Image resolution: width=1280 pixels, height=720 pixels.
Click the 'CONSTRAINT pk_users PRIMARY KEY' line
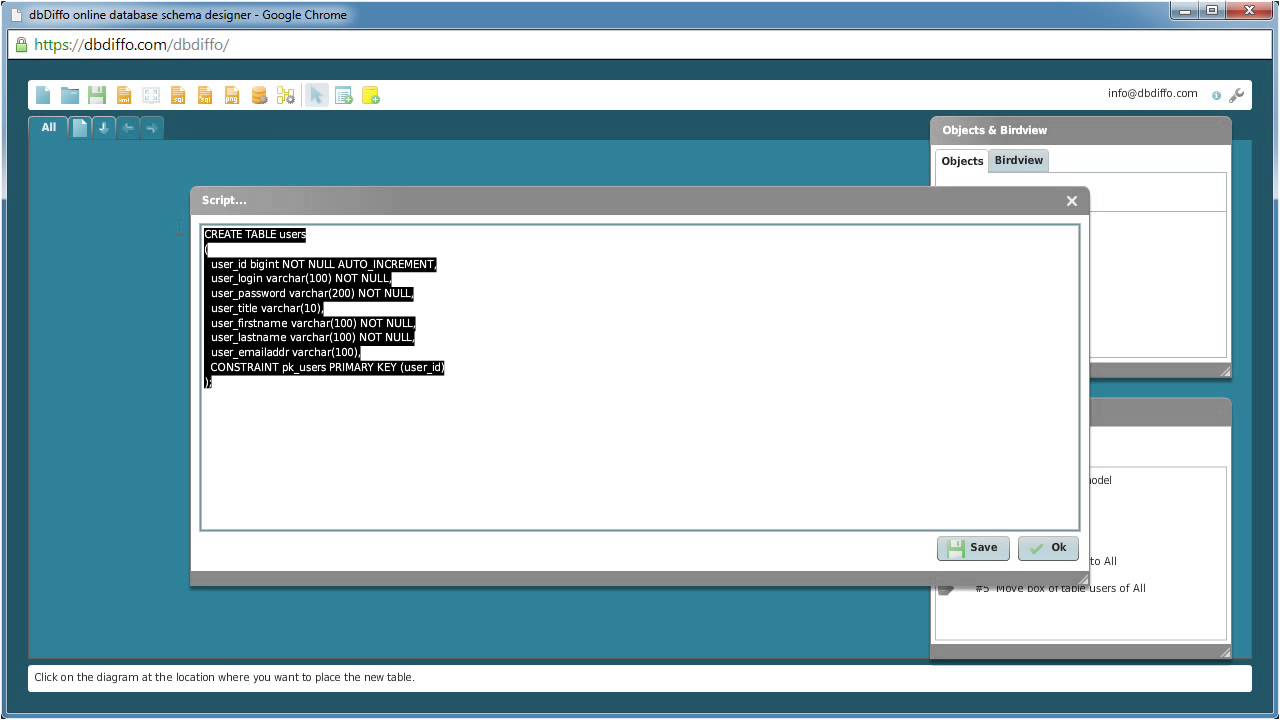pos(327,367)
